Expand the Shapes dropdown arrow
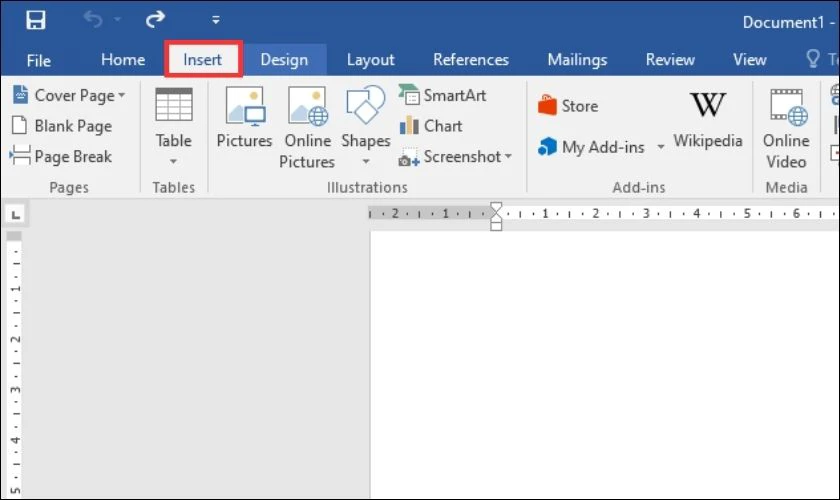 tap(366, 161)
